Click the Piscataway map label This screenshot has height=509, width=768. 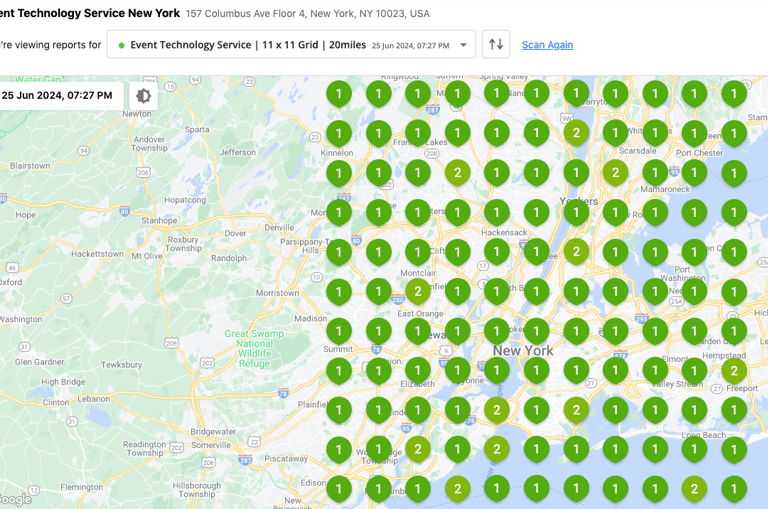[x=286, y=459]
